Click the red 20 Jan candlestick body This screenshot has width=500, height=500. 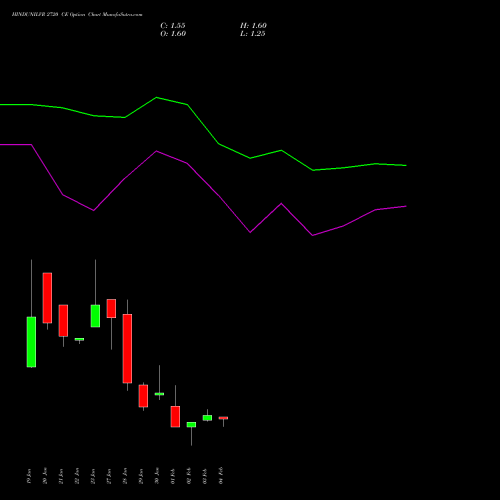pos(47,298)
